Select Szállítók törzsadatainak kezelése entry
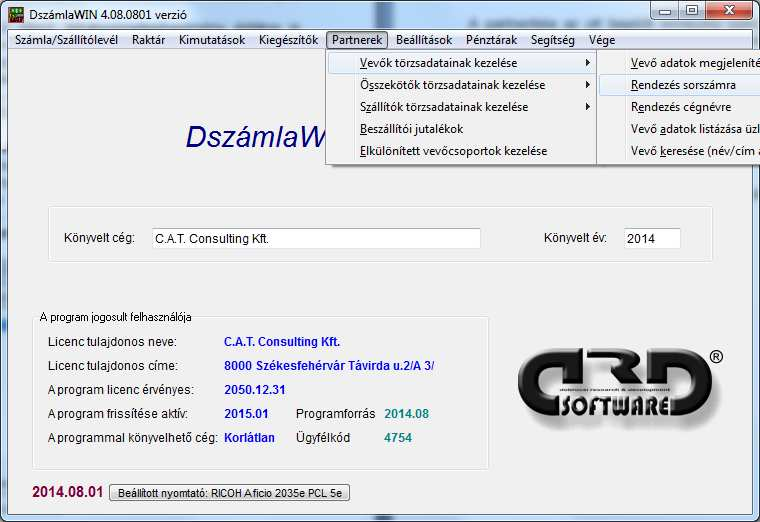Screen dimensions: 760x522 pyautogui.click(x=461, y=107)
